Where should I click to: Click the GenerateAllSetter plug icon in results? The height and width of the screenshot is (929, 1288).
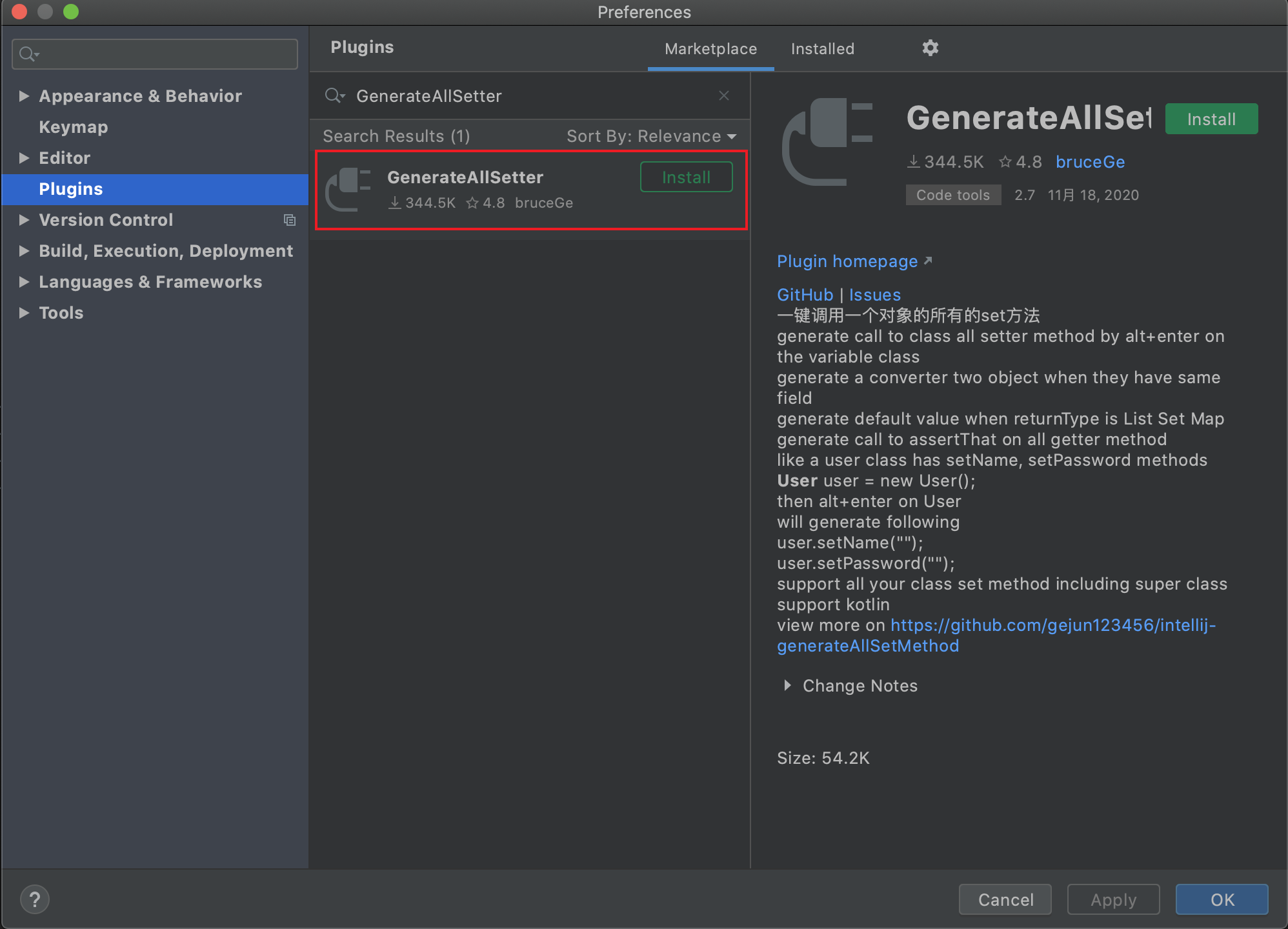click(349, 190)
